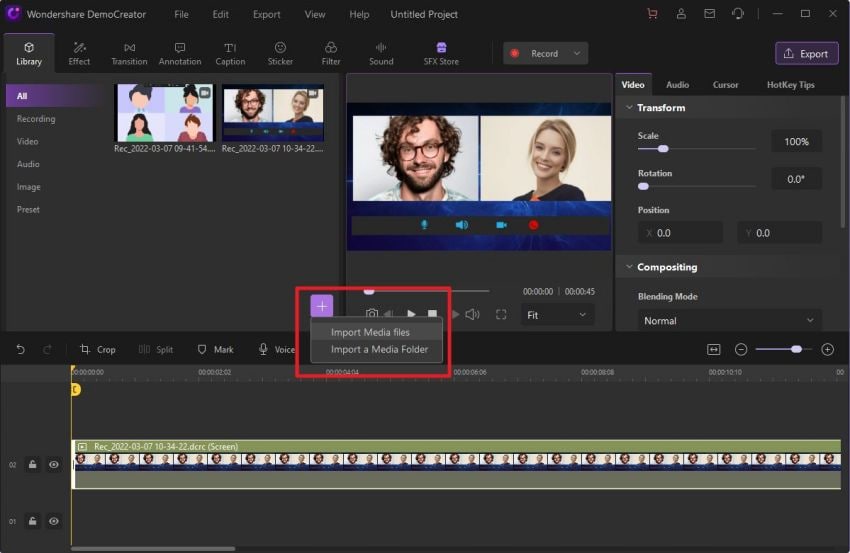850x553 pixels.
Task: Select the Crop tool
Action: click(x=98, y=350)
